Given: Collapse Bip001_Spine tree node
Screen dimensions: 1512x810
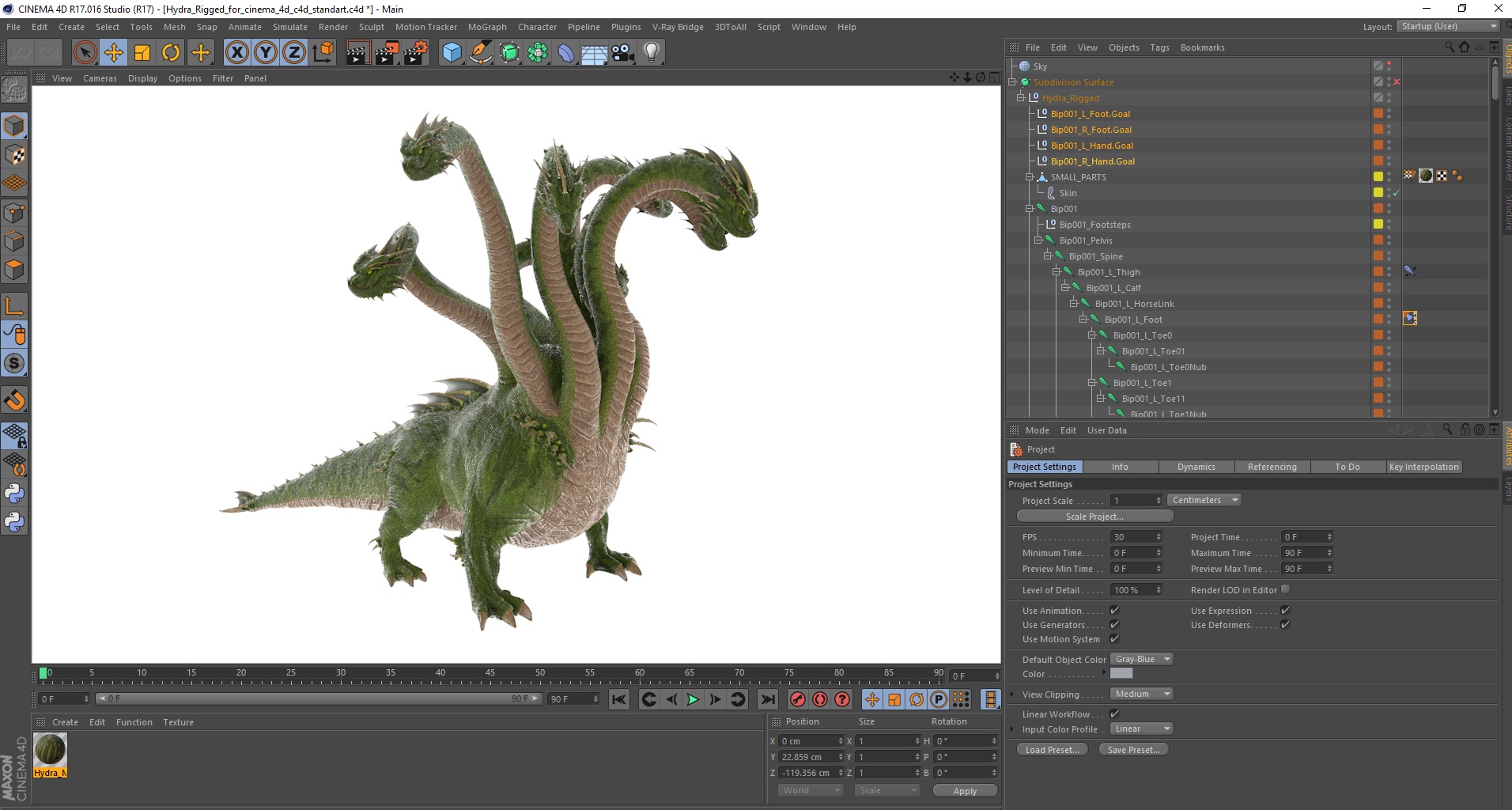Looking at the screenshot, I should click(x=1047, y=256).
